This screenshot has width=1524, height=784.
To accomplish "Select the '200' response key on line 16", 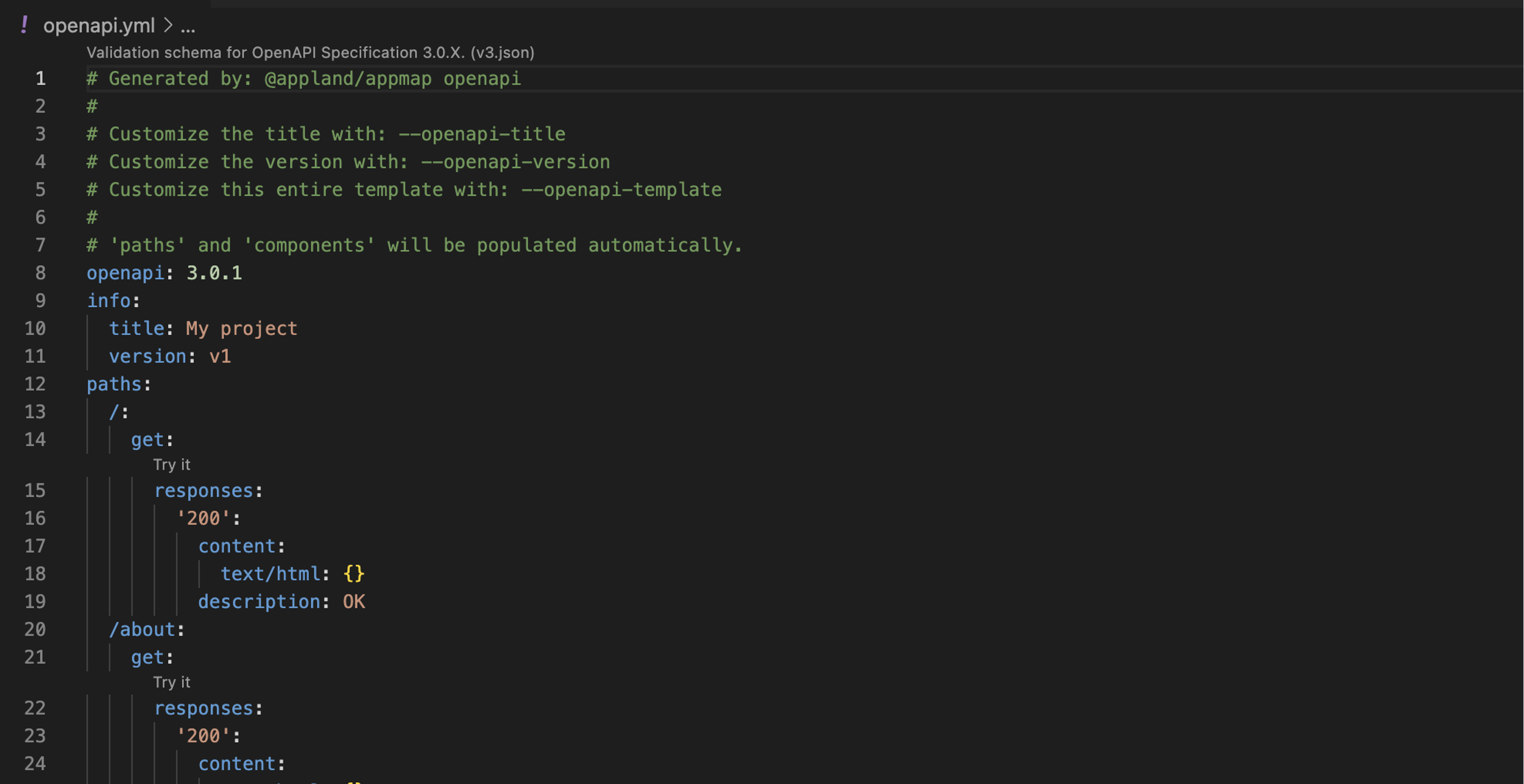I will pos(203,519).
